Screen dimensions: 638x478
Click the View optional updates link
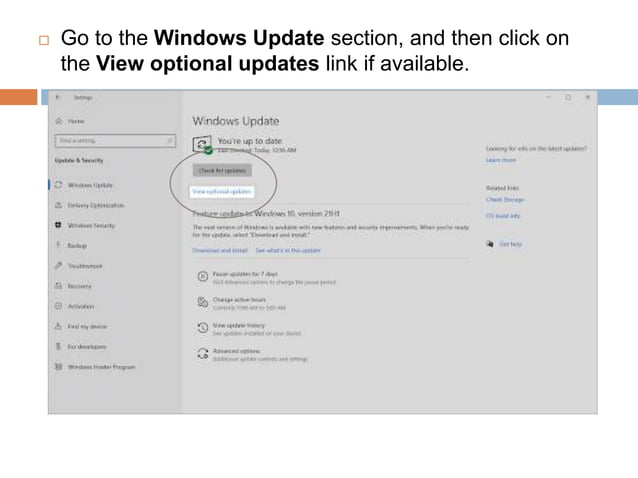click(222, 191)
